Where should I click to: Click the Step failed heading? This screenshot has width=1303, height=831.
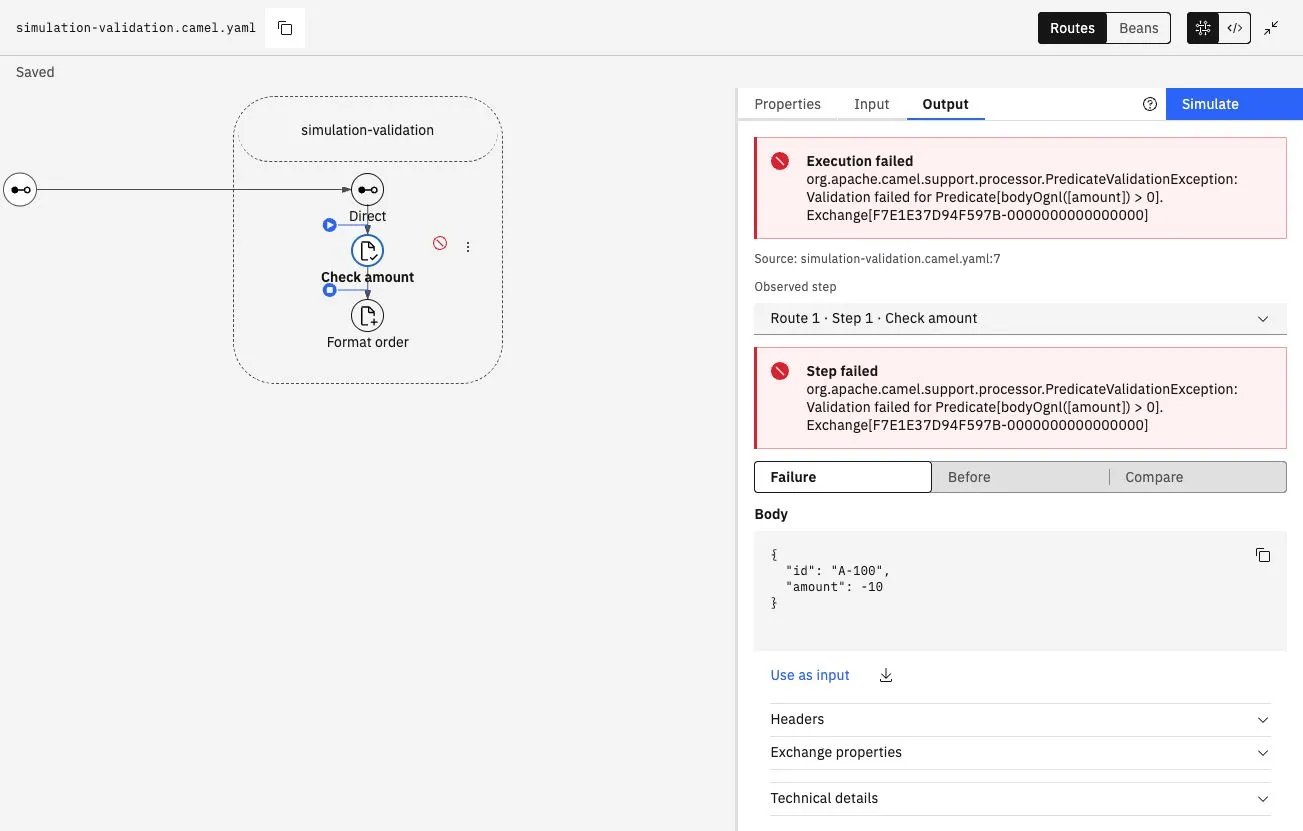(842, 371)
